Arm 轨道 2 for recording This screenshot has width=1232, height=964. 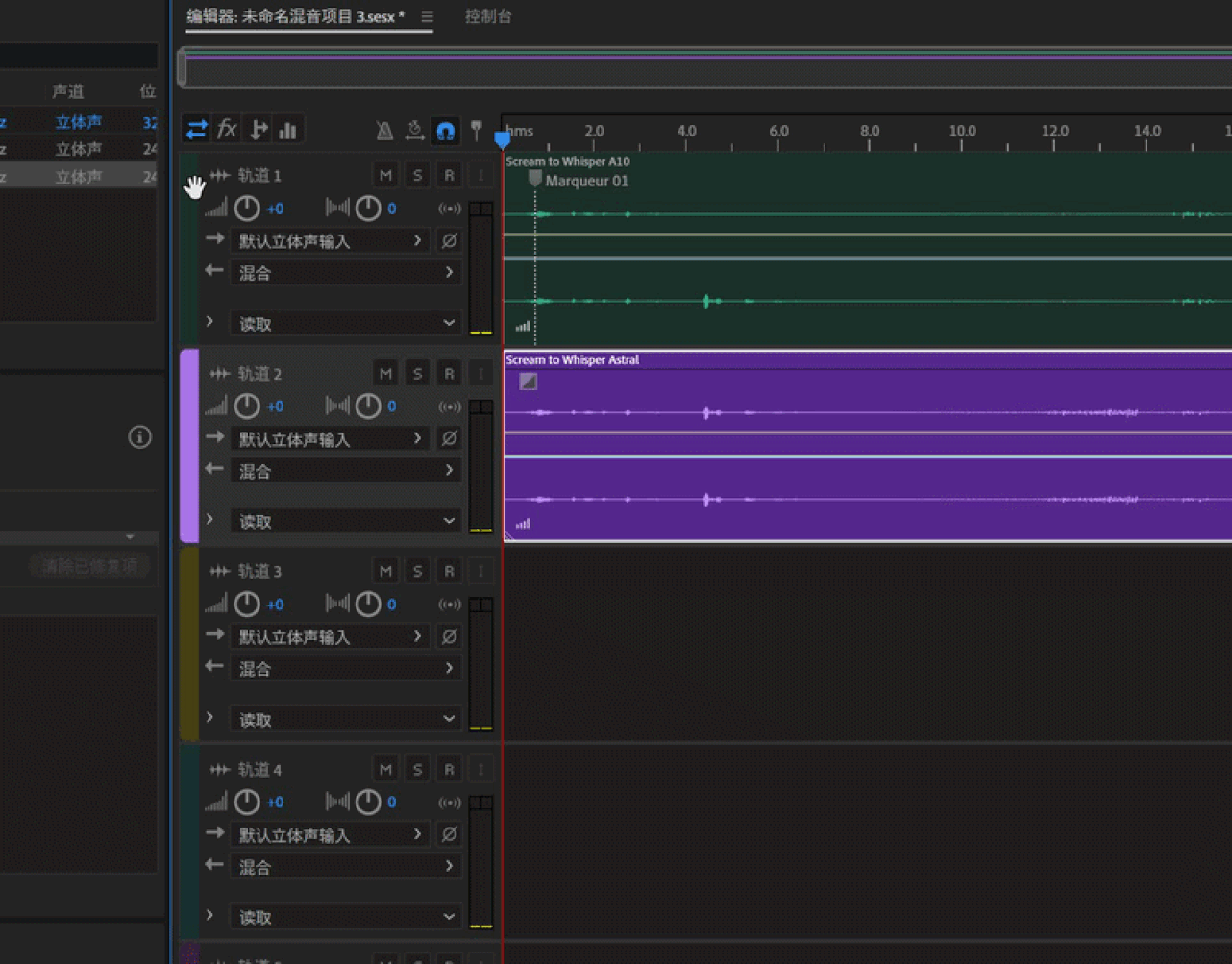(449, 373)
